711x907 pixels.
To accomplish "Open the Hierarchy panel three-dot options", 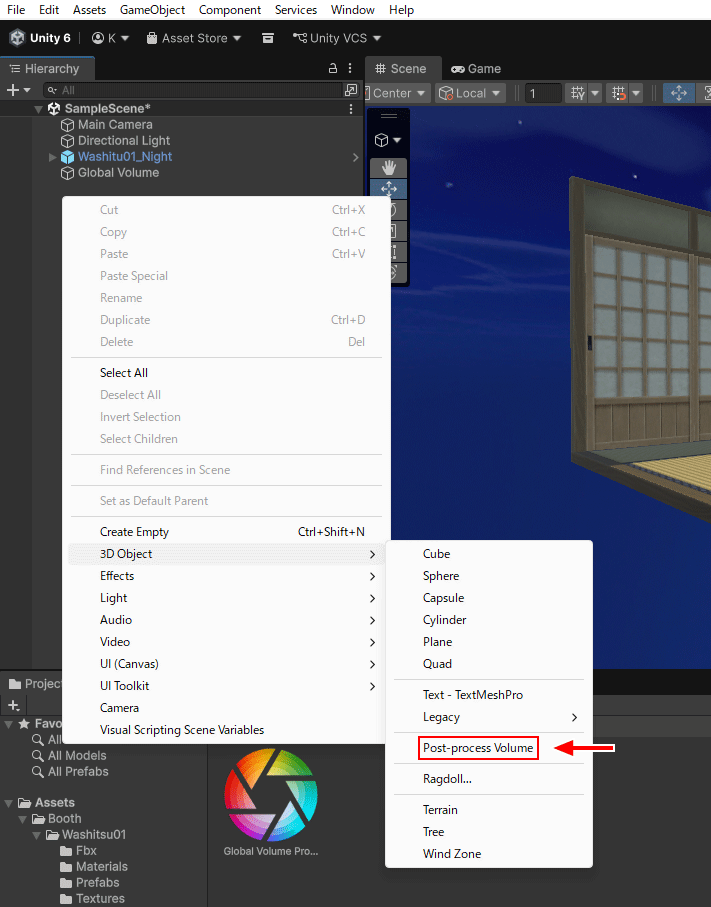I will coord(351,69).
